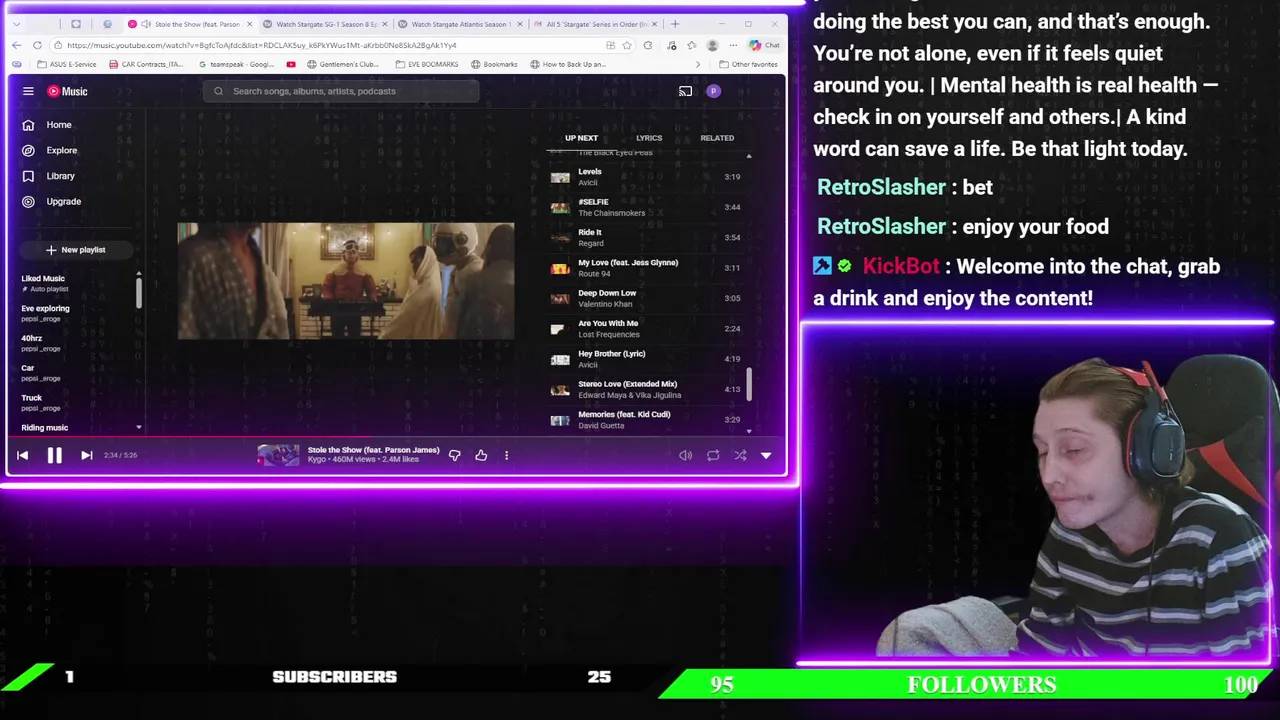Open the cast to device icon
This screenshot has width=1280, height=720.
pos(685,91)
